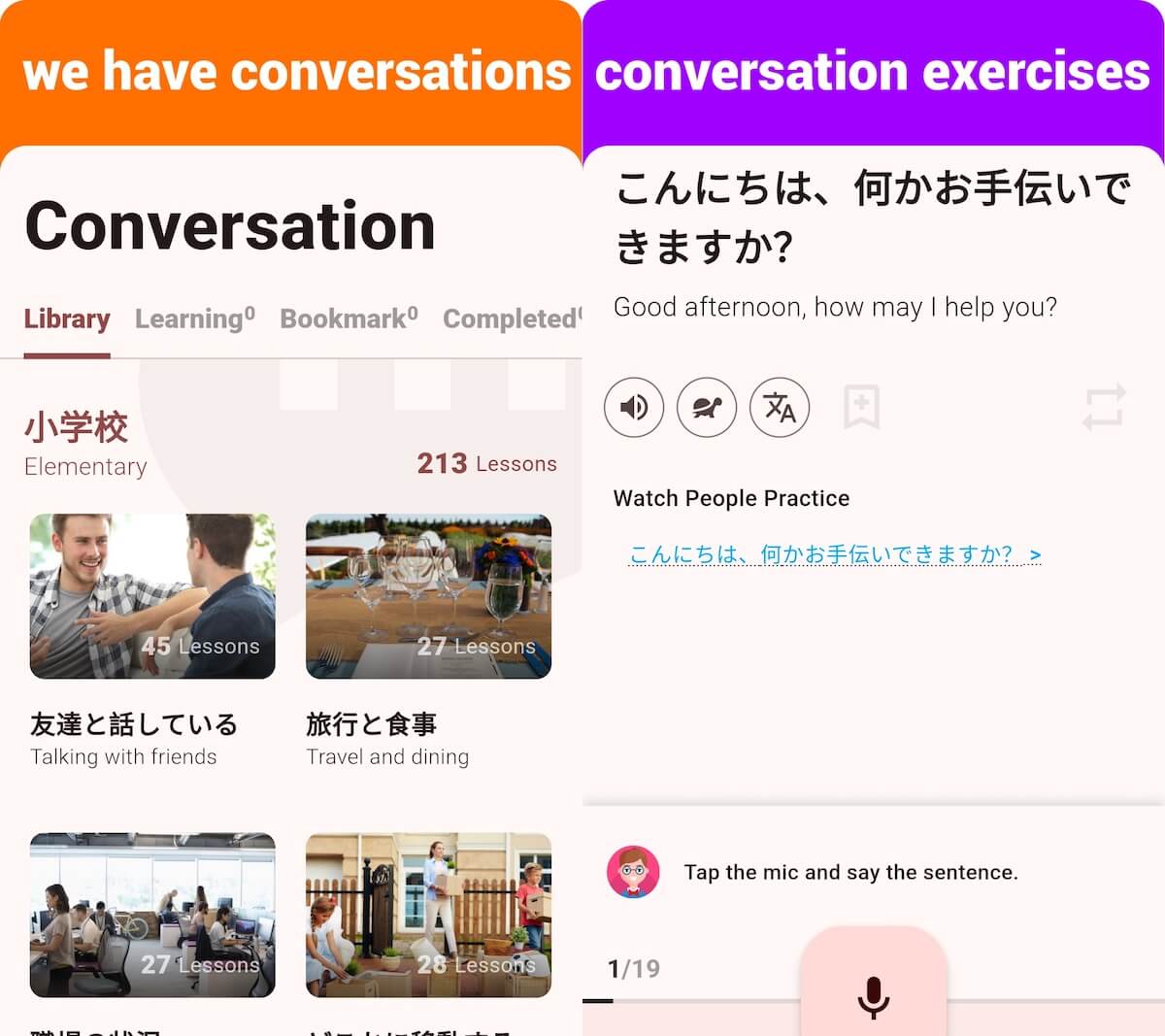Open the Completed tab

pyautogui.click(x=513, y=318)
